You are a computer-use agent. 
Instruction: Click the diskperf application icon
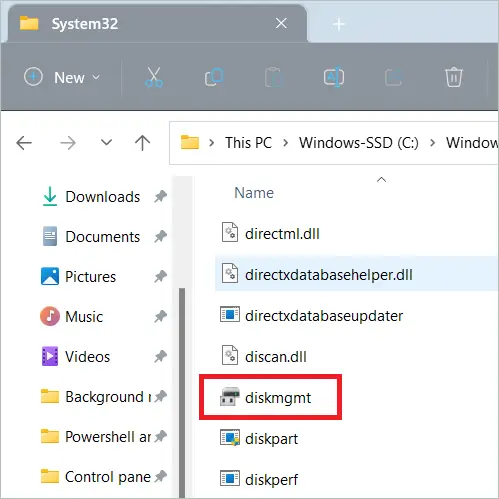[230, 478]
